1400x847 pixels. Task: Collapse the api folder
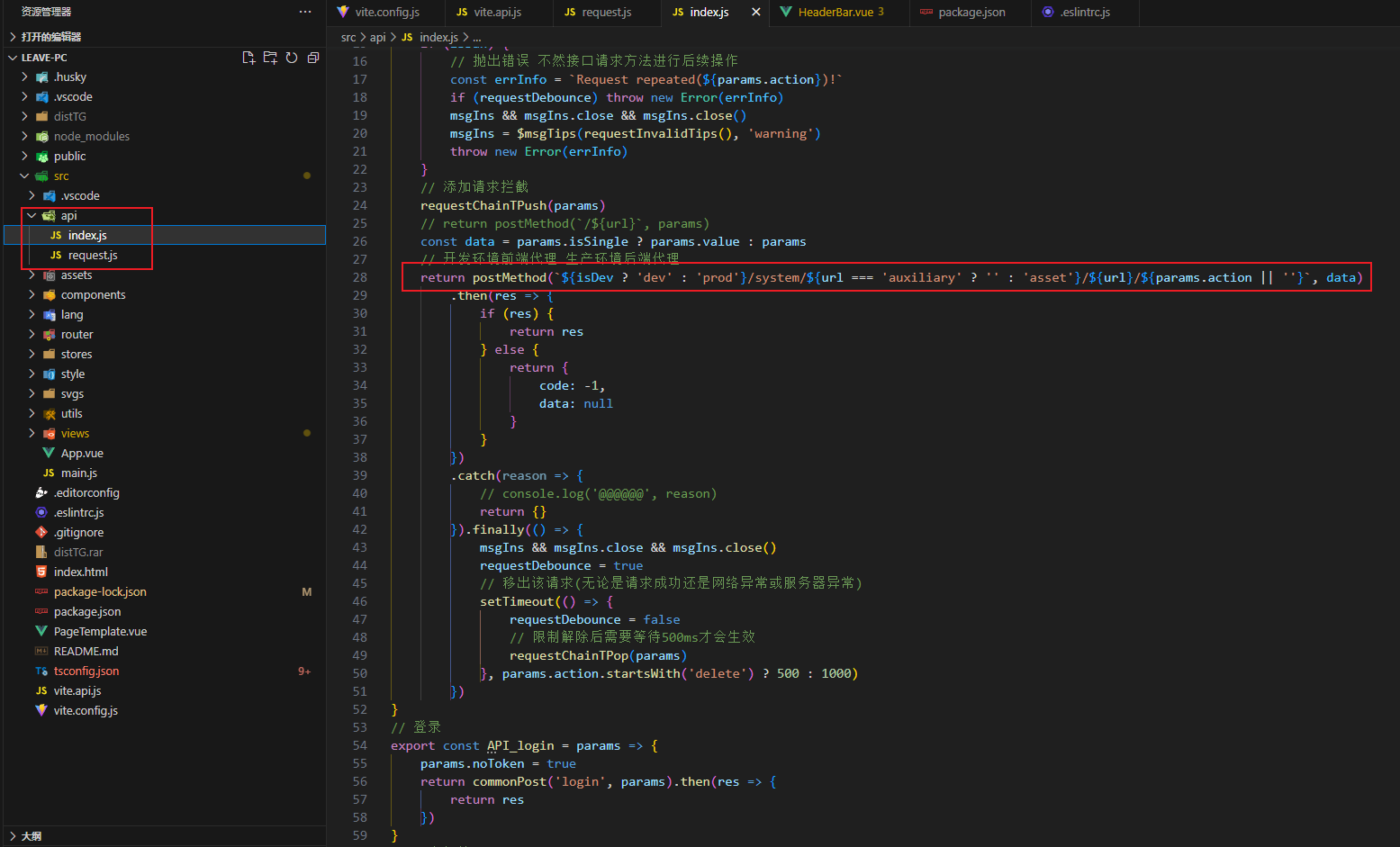[x=32, y=215]
